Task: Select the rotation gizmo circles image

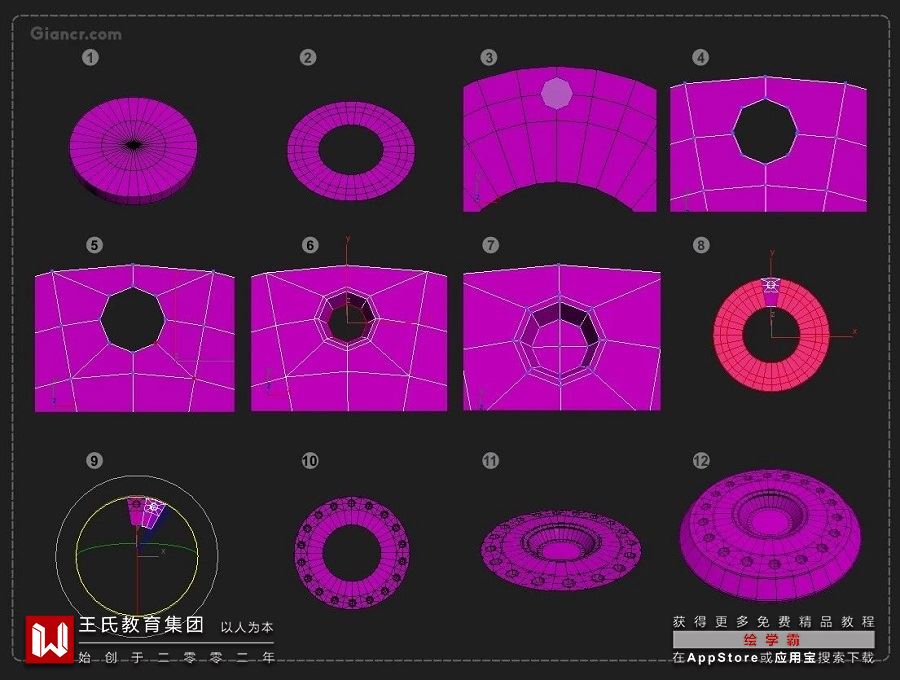Action: 137,555
